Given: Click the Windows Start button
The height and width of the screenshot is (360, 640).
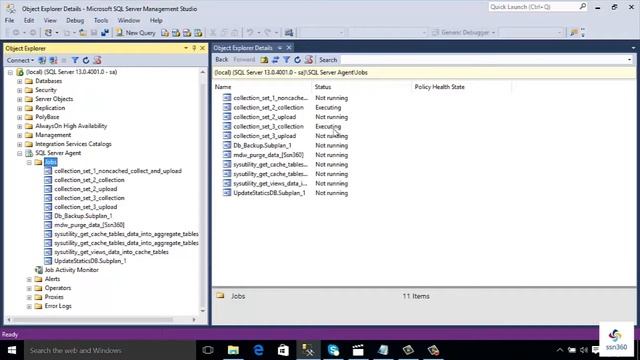Looking at the screenshot, I should click(x=12, y=350).
